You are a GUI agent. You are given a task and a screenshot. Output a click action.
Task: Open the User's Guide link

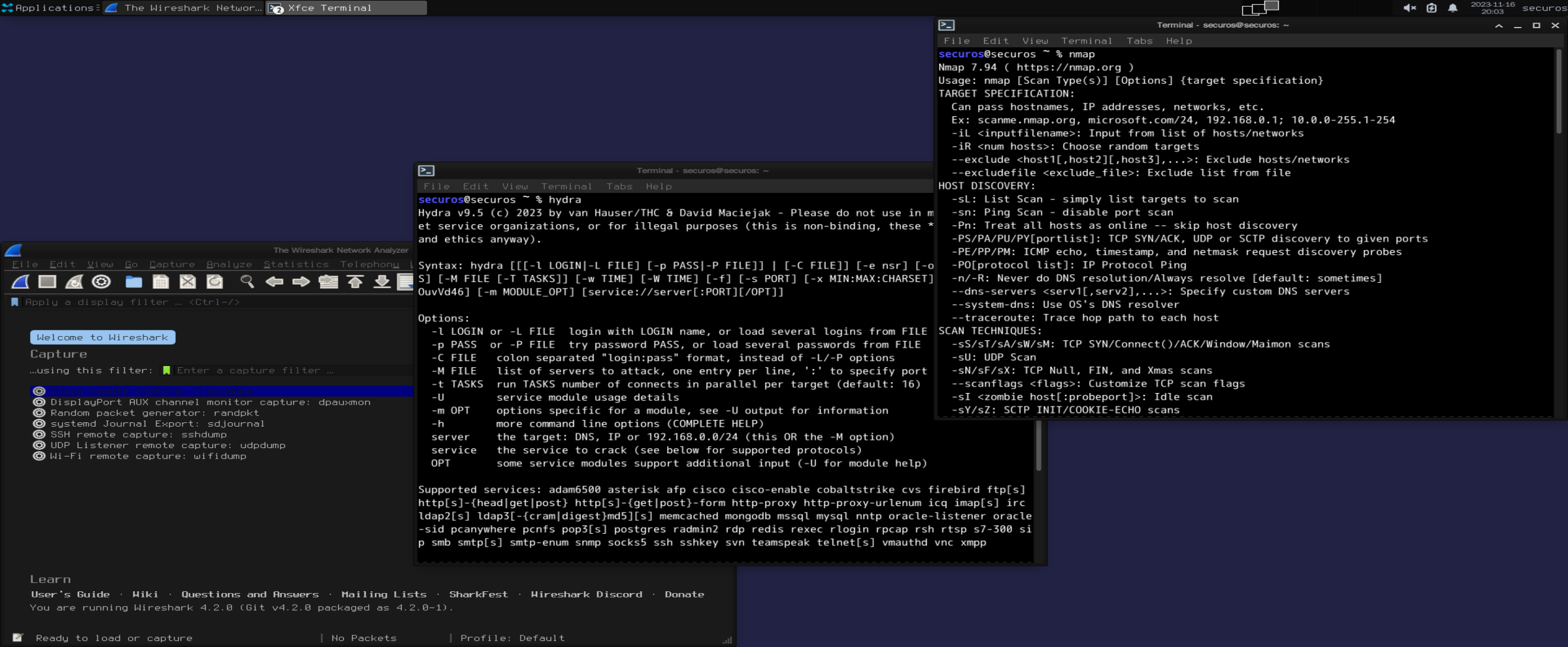[x=70, y=594]
